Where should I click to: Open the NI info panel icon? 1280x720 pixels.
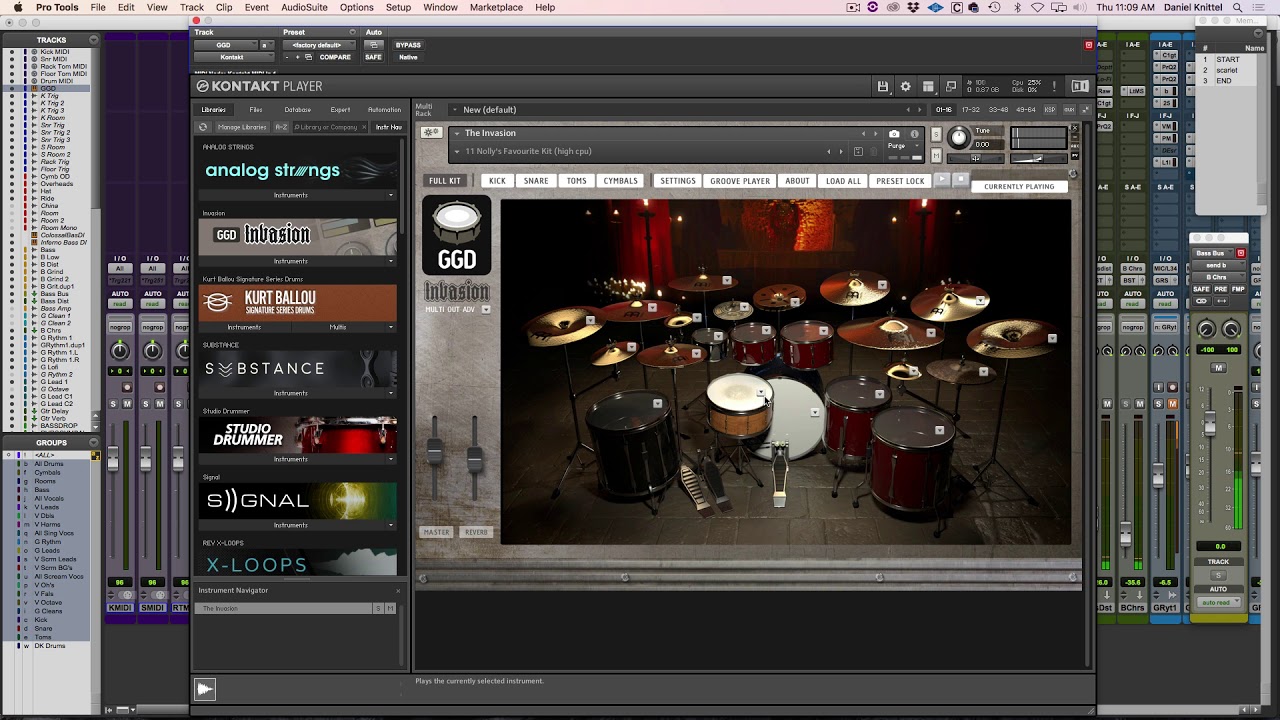tap(1080, 87)
